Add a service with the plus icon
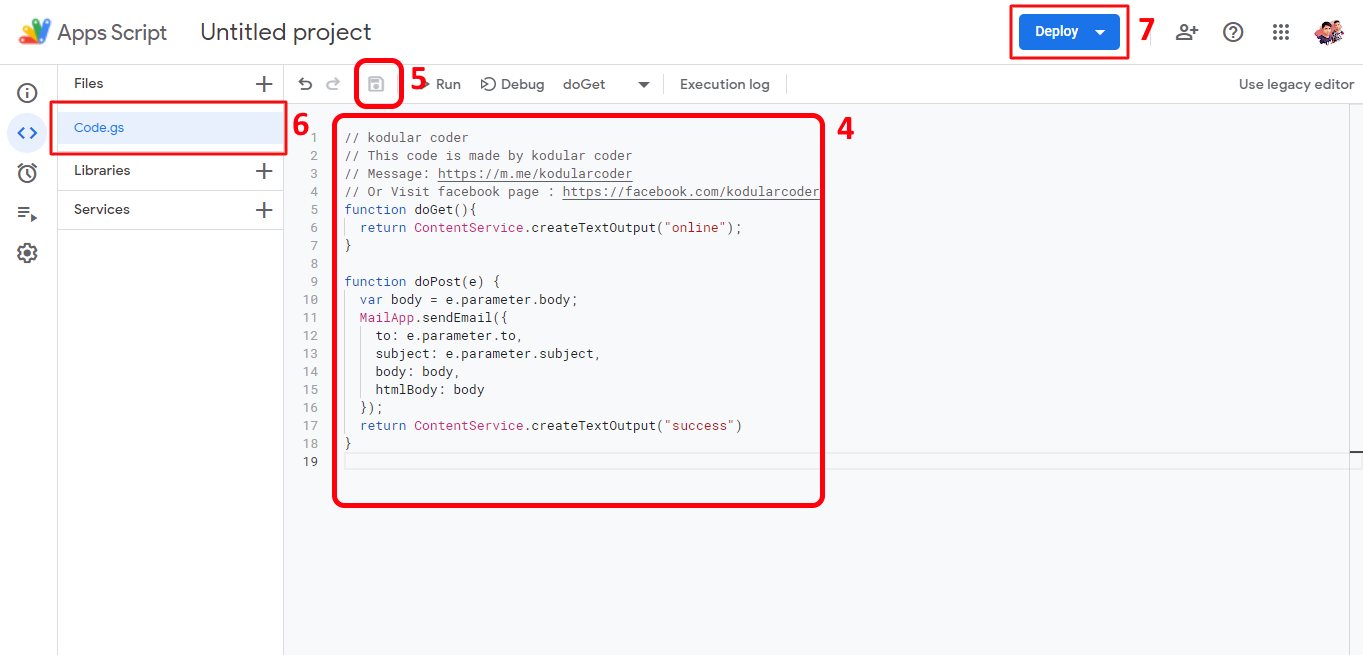 (264, 210)
